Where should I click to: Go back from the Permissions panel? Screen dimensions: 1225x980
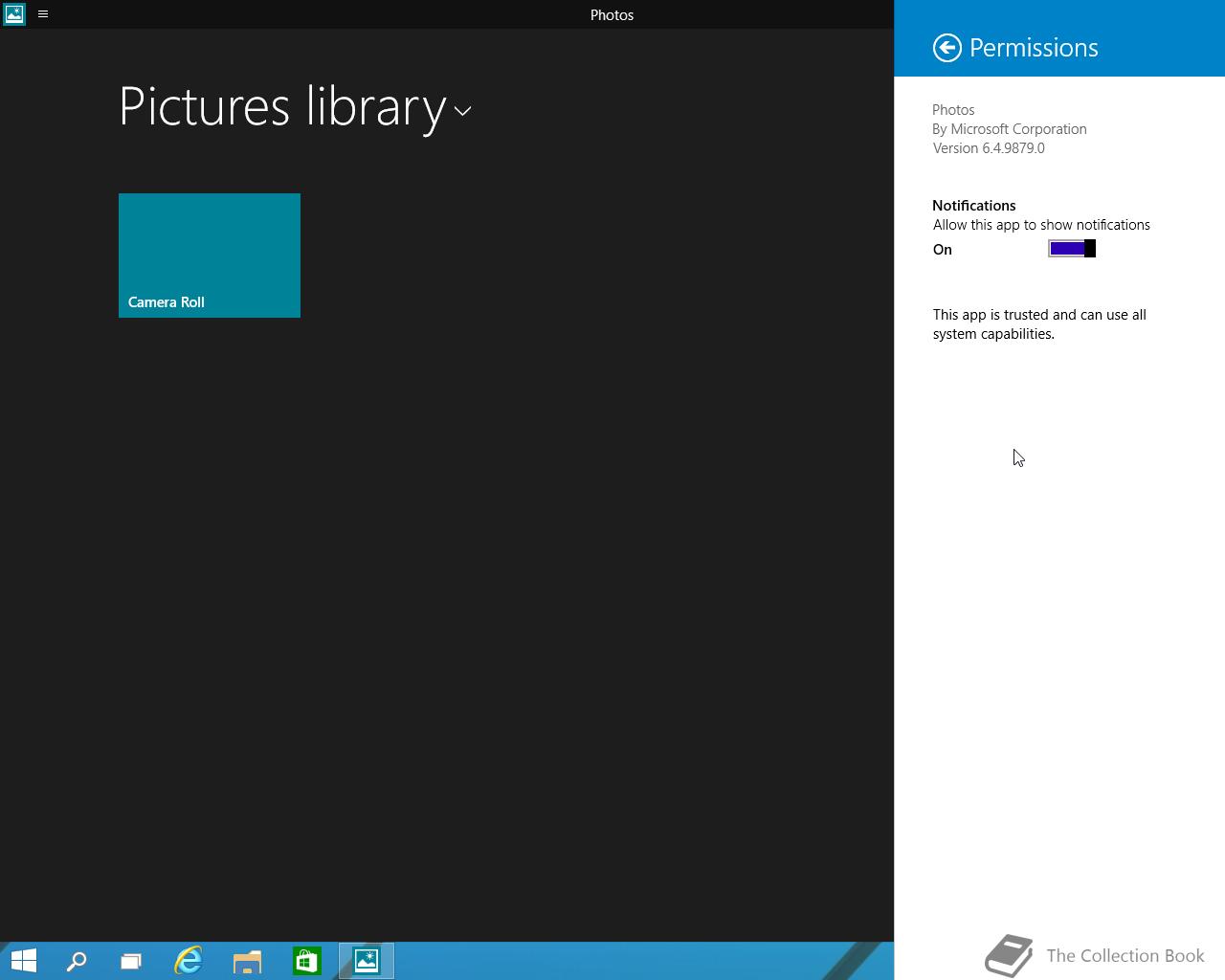coord(947,48)
